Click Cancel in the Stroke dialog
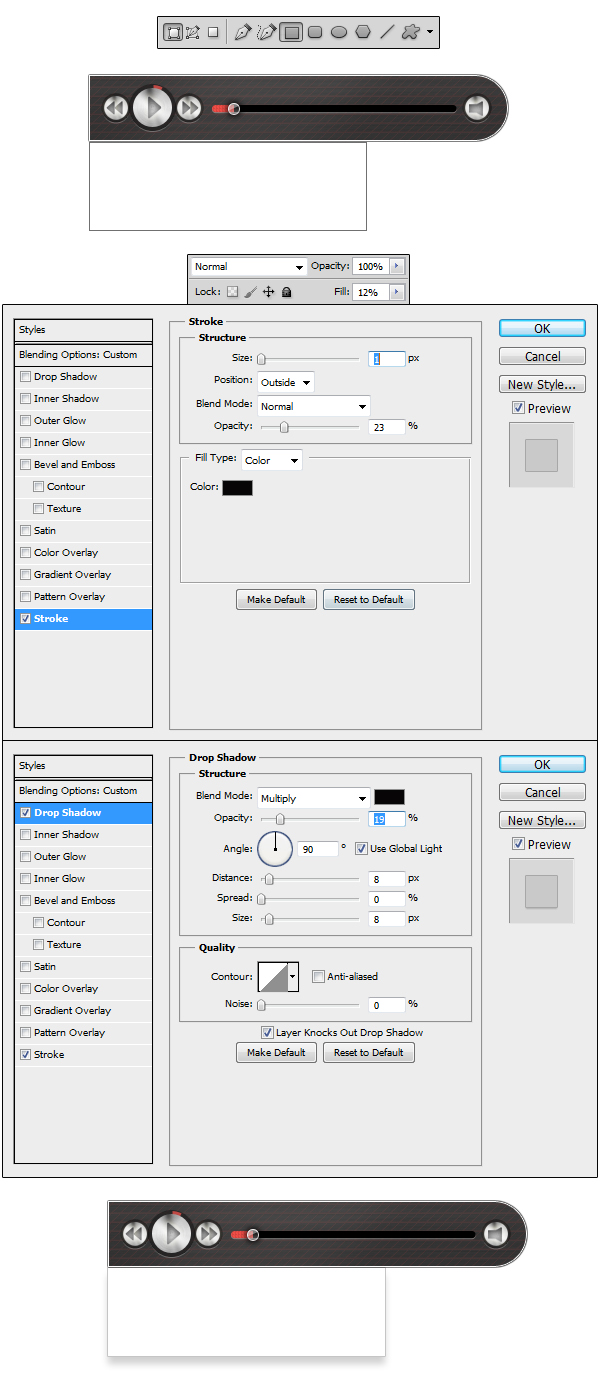600x1391 pixels. pos(542,356)
